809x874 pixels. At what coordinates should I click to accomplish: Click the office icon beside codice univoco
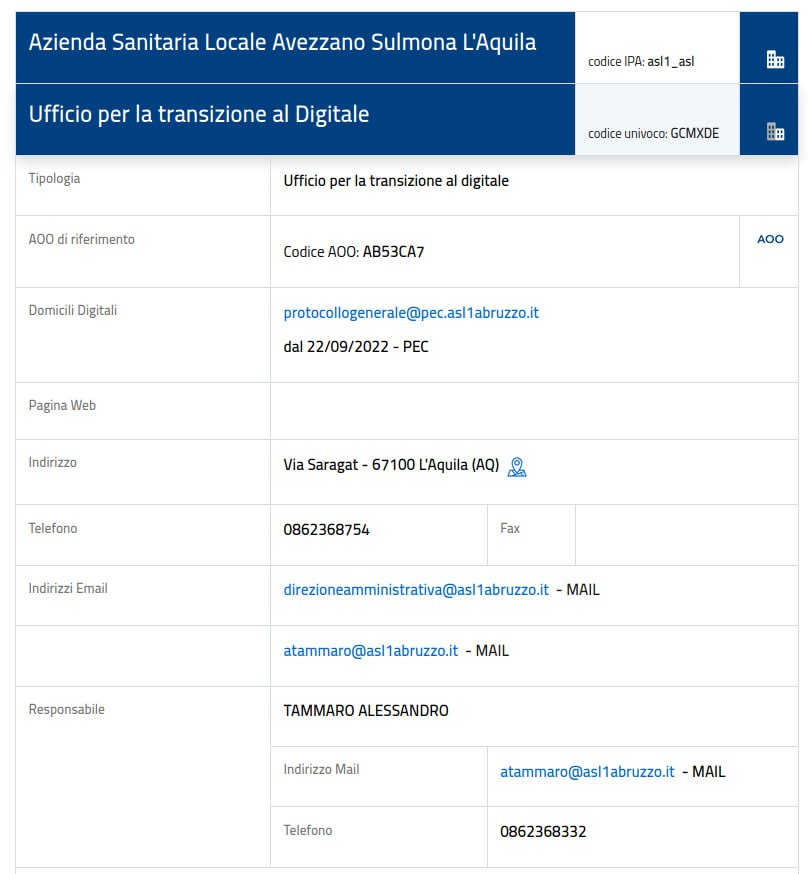tap(775, 132)
